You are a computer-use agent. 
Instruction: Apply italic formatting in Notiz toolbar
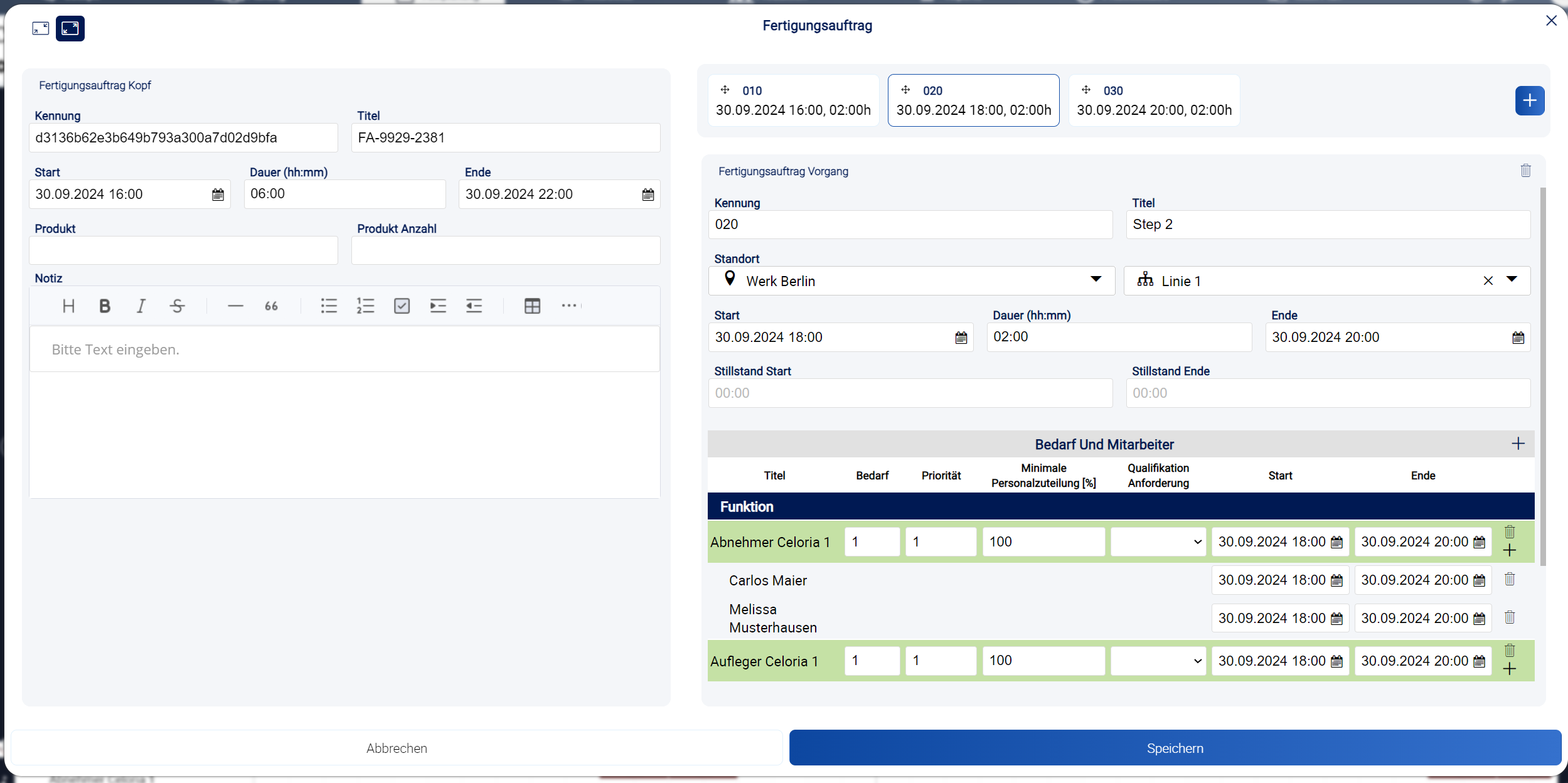tap(141, 306)
